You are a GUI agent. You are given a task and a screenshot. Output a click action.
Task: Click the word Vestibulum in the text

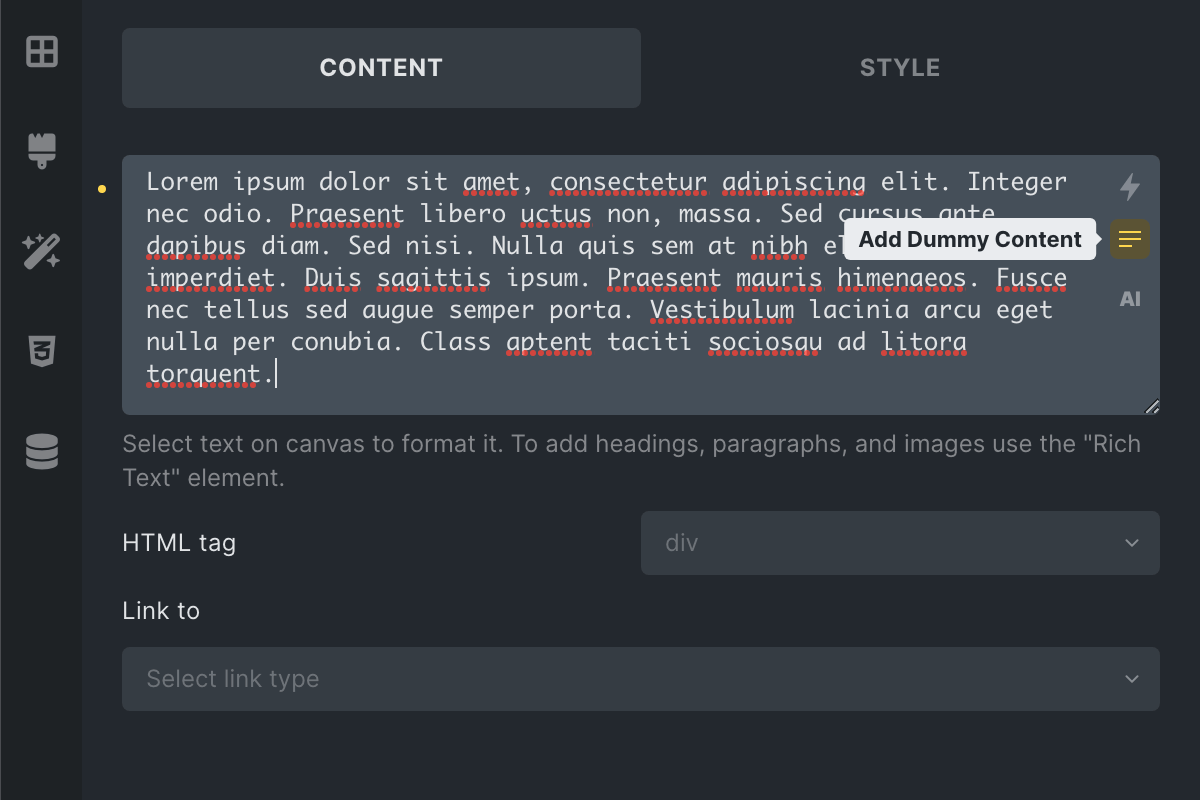click(x=722, y=310)
